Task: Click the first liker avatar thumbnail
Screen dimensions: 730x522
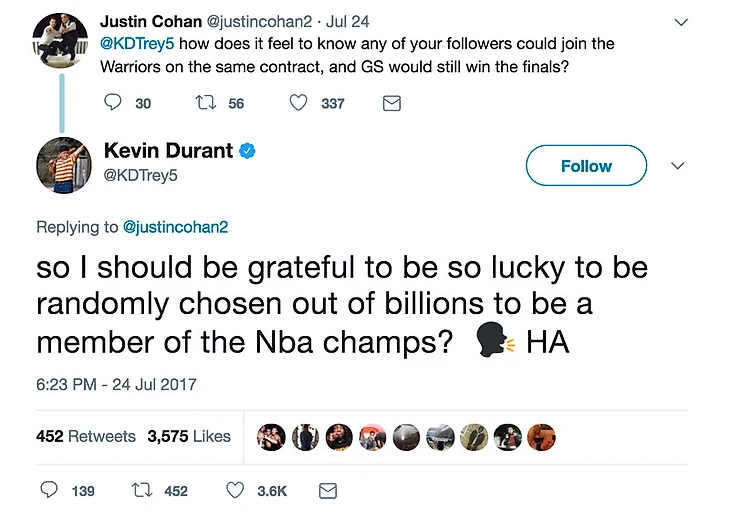Action: [x=271, y=437]
